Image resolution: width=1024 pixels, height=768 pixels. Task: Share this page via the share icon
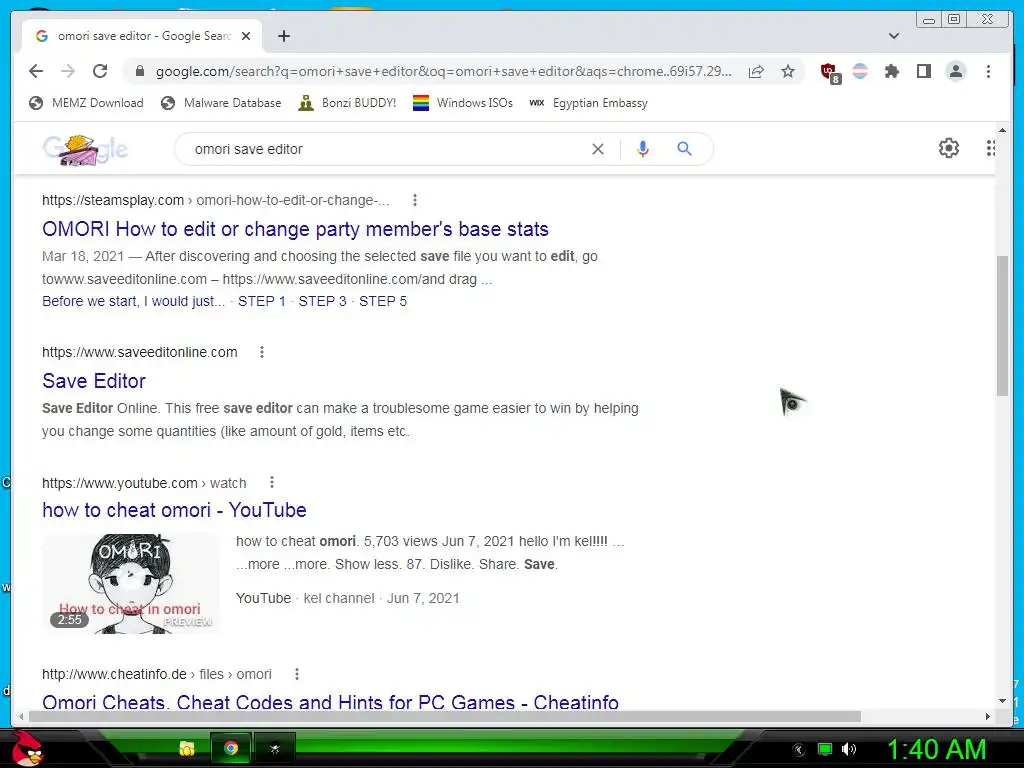click(x=756, y=71)
